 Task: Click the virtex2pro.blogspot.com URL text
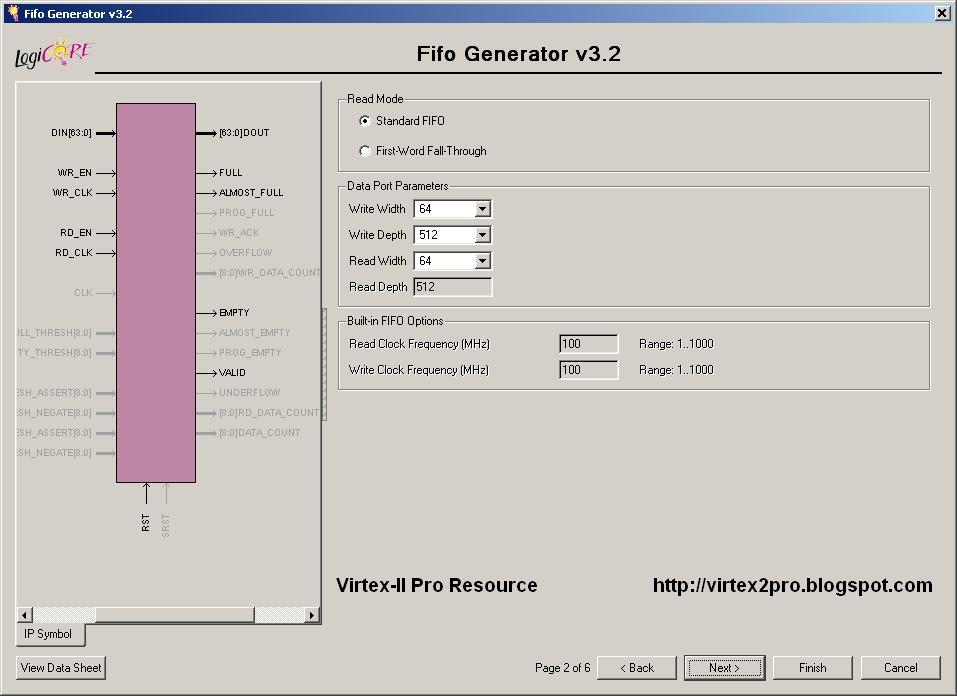(x=792, y=585)
